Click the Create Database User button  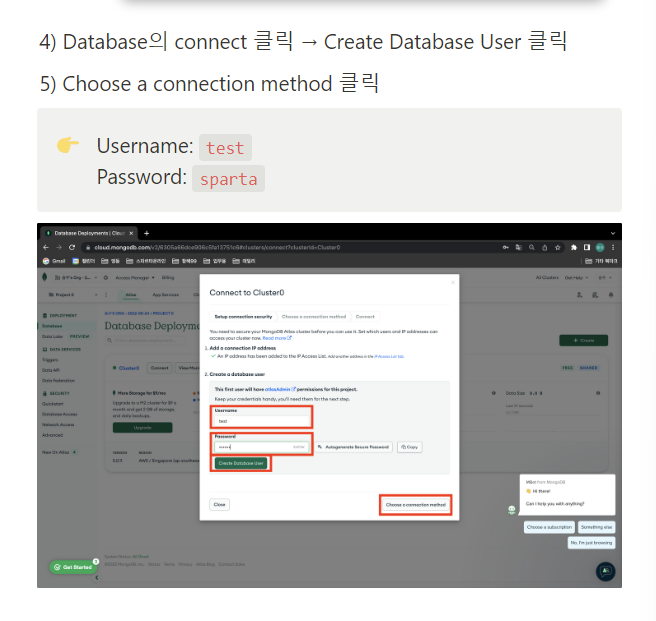[241, 463]
